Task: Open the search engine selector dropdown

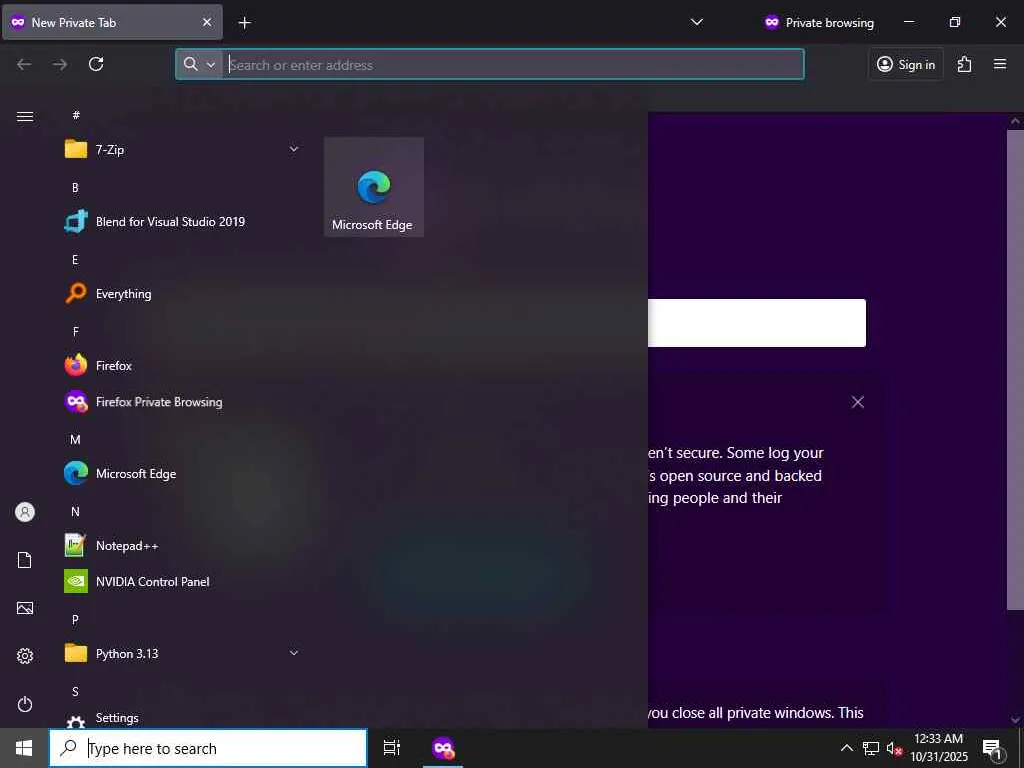Action: (199, 64)
